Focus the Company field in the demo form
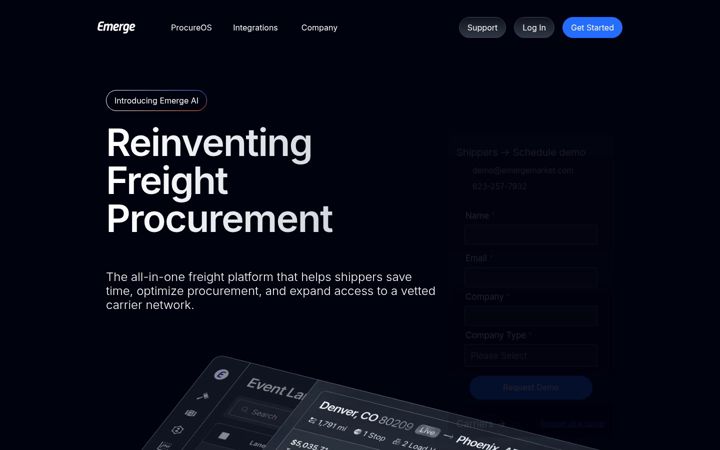This screenshot has height=450, width=720. point(531,316)
